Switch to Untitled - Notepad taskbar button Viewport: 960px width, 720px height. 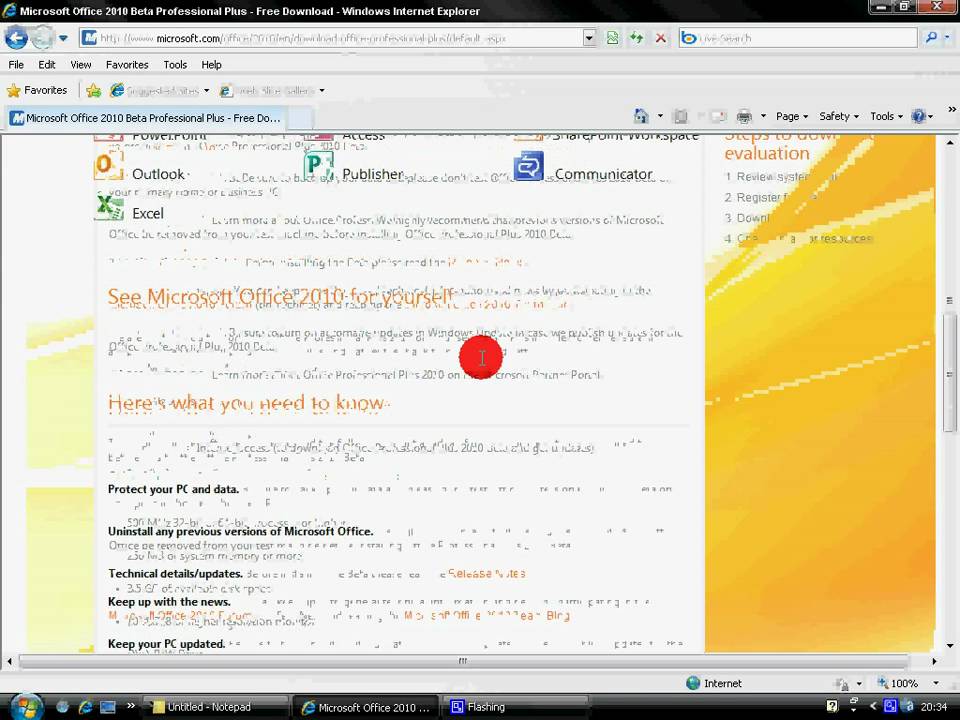[x=215, y=707]
